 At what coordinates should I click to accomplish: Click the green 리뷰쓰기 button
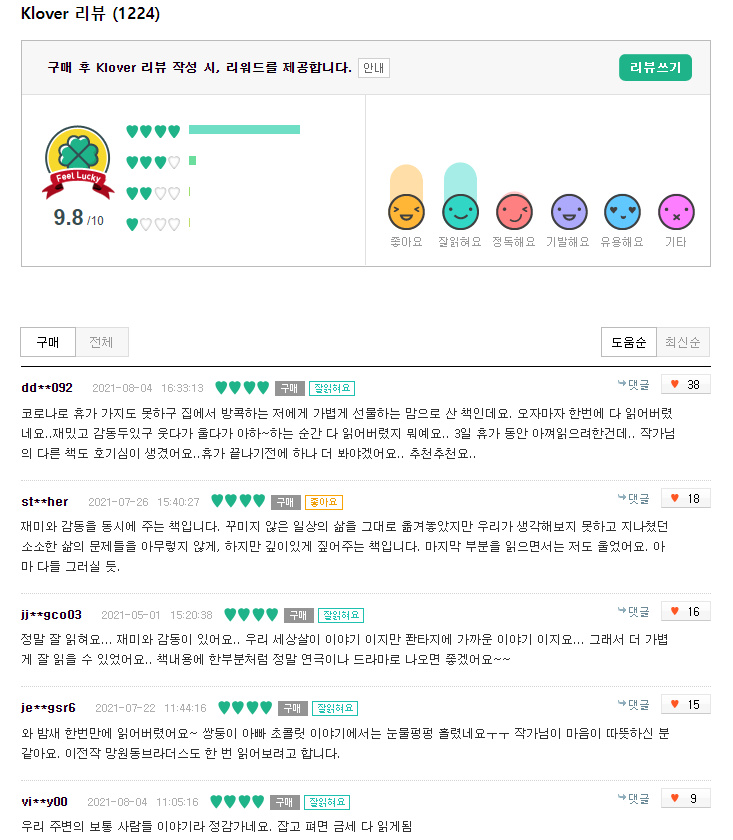coord(655,68)
